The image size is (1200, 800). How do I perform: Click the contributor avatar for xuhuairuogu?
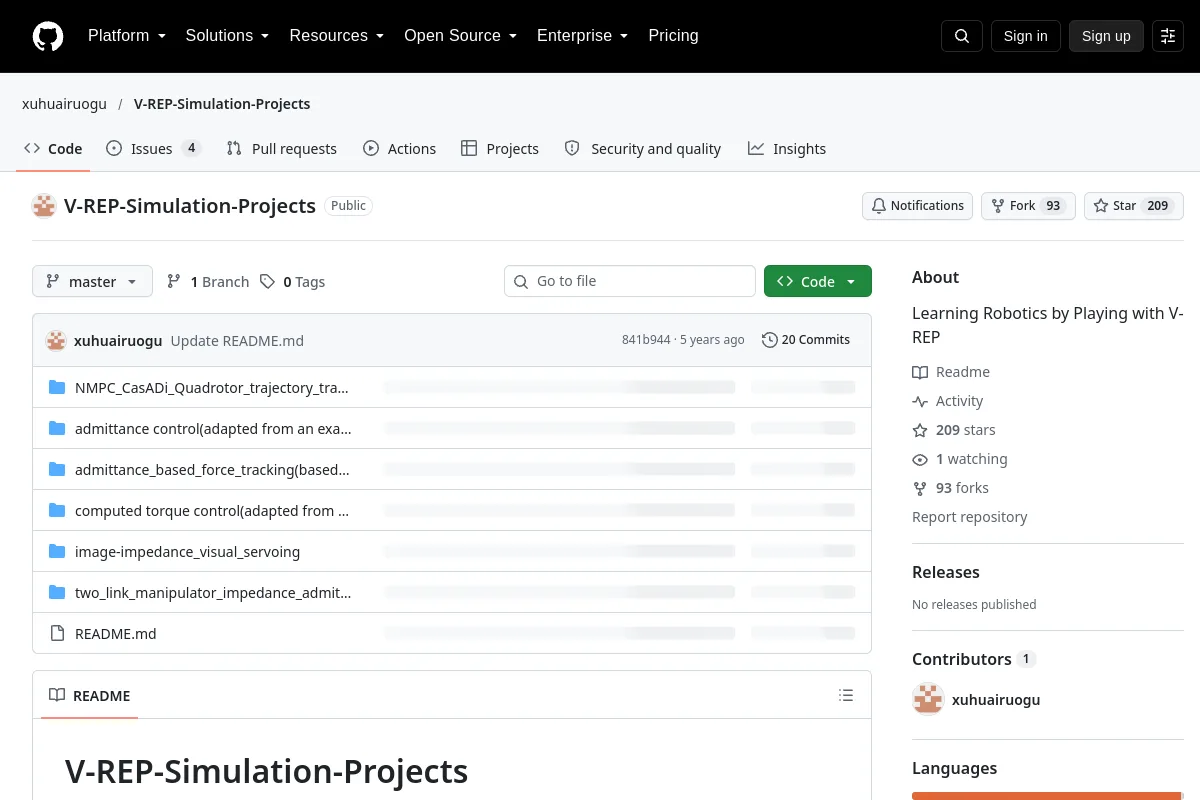[x=928, y=699]
